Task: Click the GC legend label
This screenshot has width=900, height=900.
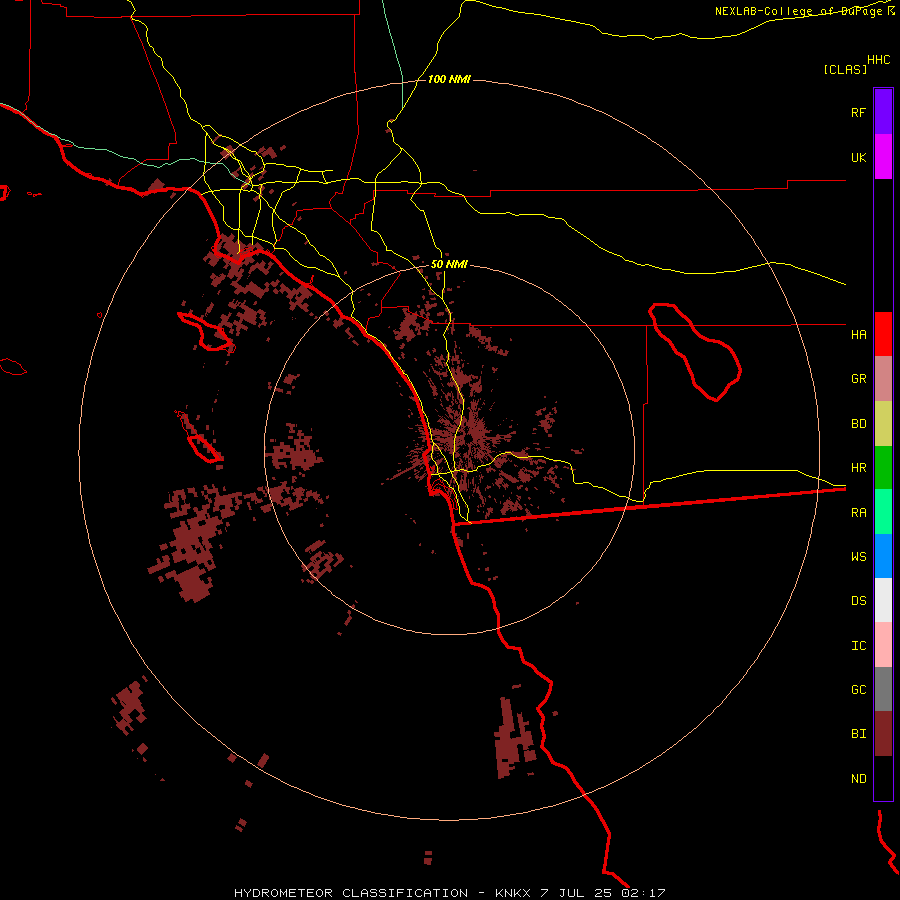Action: pyautogui.click(x=858, y=690)
